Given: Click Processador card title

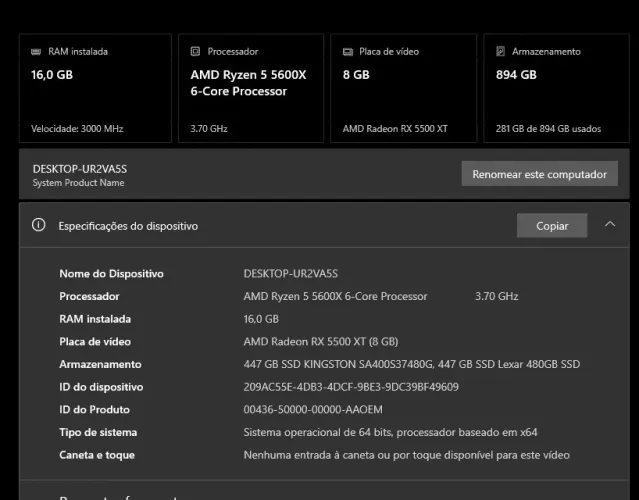Looking at the screenshot, I should pos(233,52).
